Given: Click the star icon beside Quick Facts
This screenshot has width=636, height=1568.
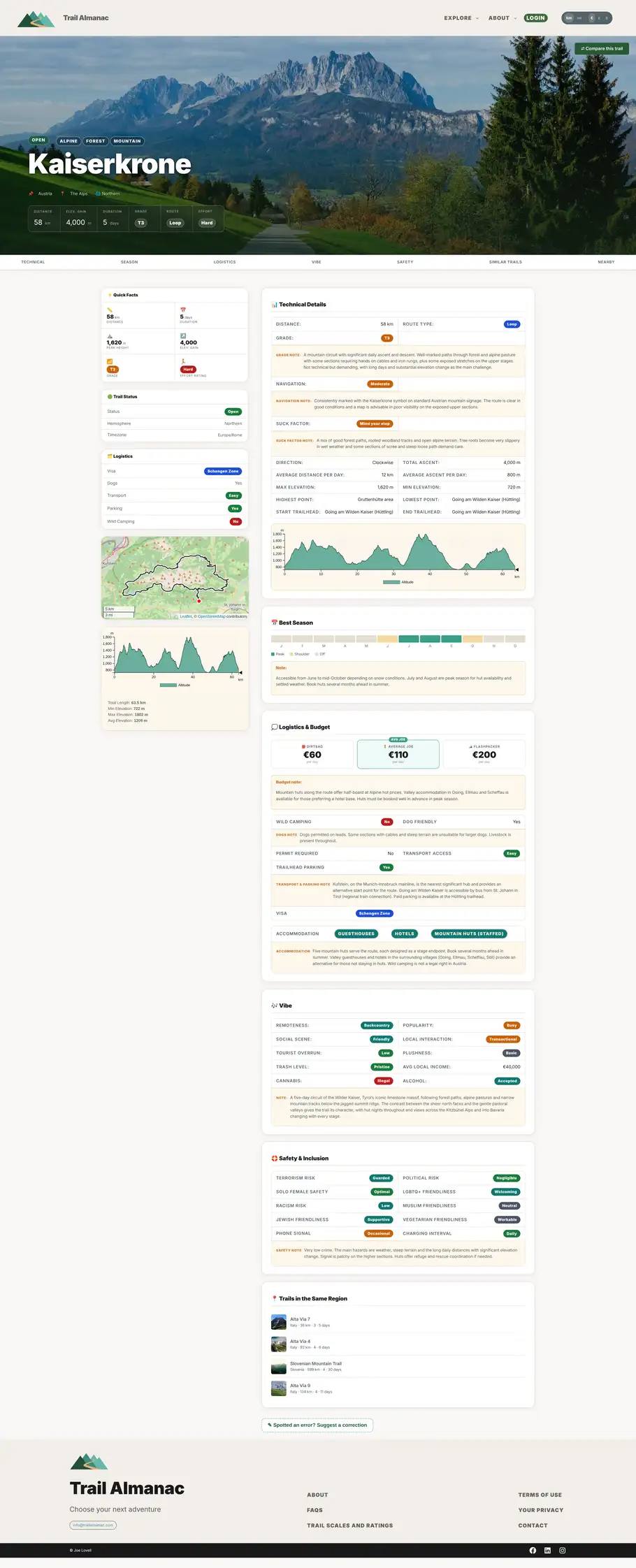Looking at the screenshot, I should pyautogui.click(x=110, y=295).
